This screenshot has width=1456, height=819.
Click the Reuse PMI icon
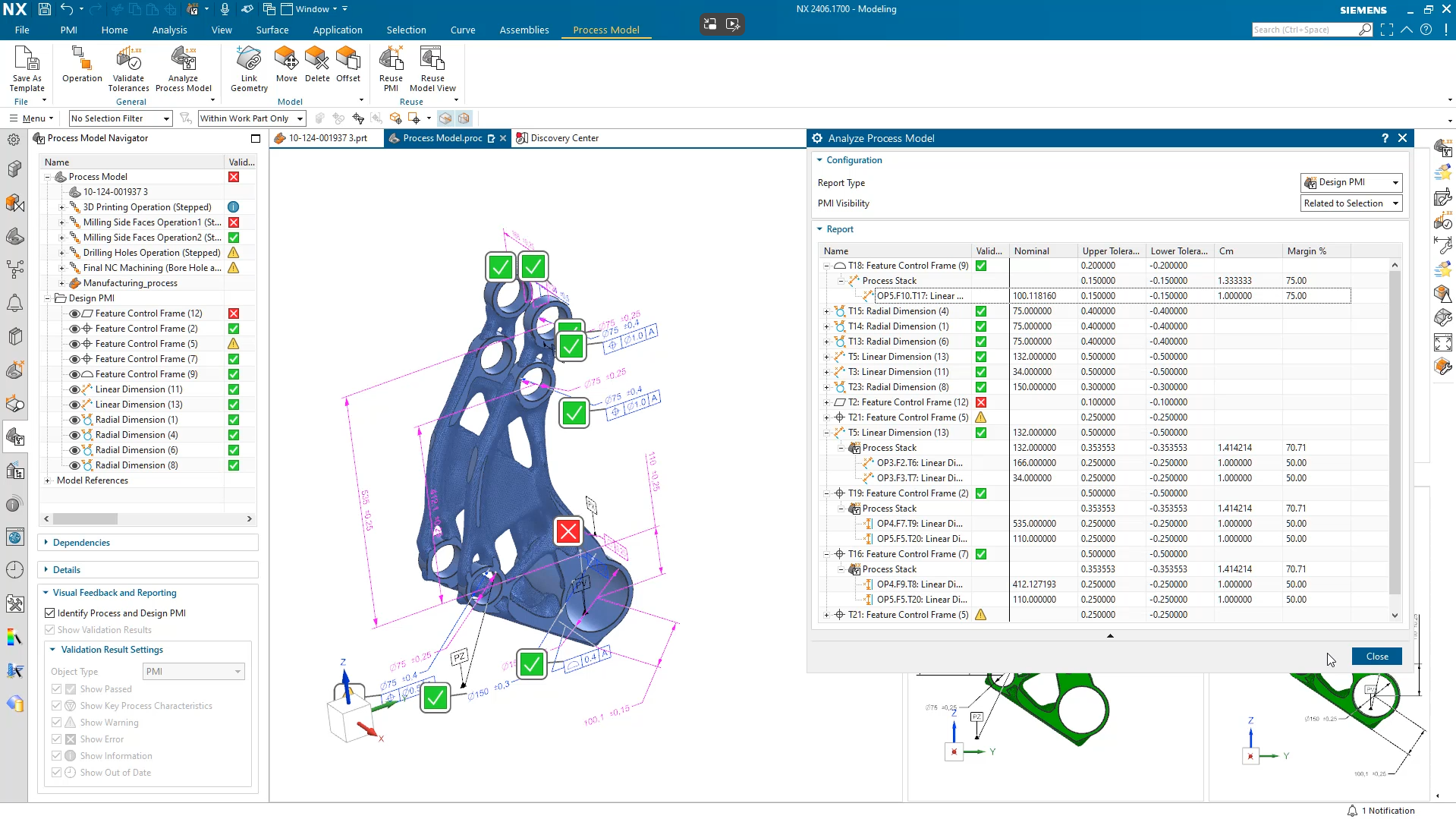coord(390,68)
